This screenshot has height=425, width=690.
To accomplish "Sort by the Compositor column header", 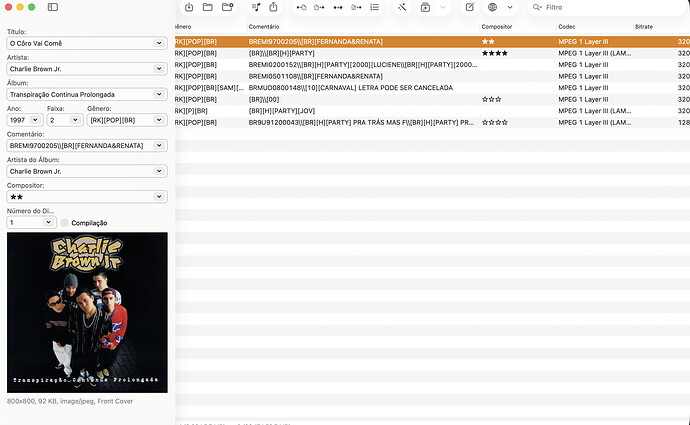I will point(497,27).
